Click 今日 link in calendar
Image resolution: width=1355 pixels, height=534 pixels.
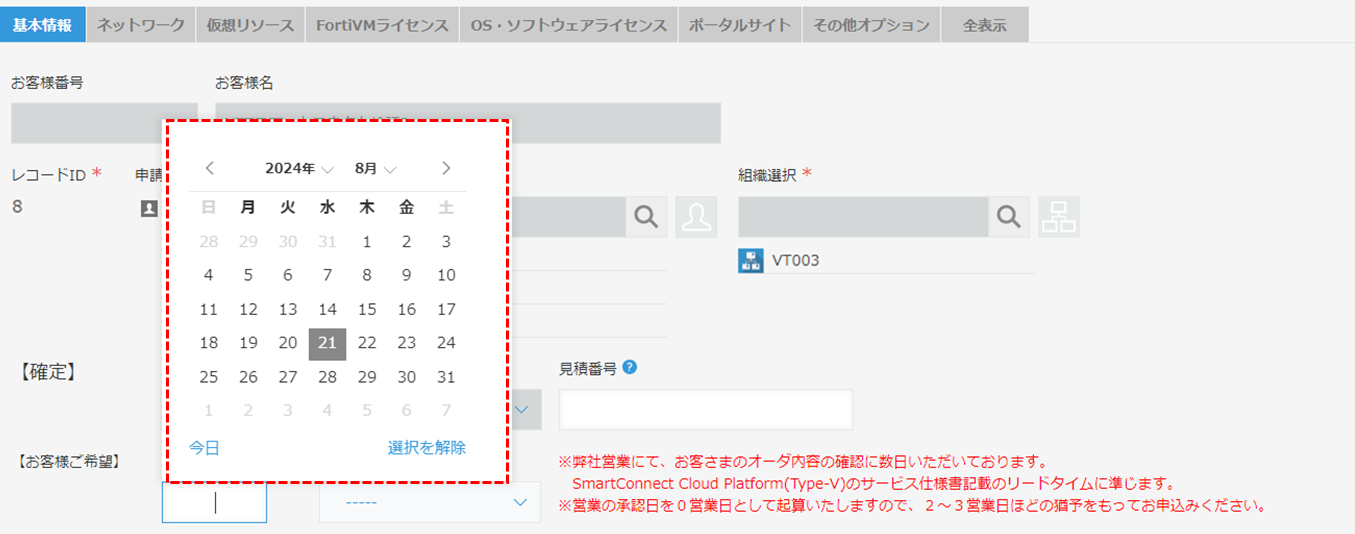pyautogui.click(x=204, y=448)
